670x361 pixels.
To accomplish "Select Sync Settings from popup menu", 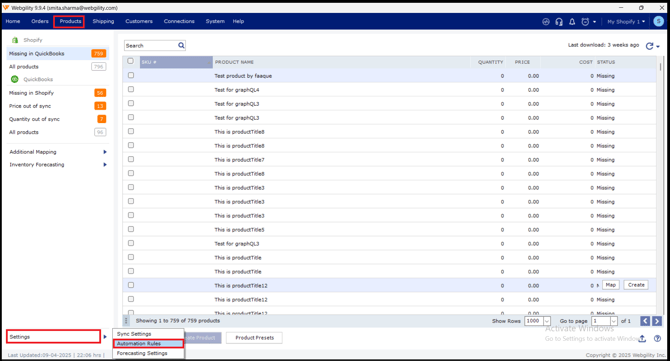I will tap(148, 334).
